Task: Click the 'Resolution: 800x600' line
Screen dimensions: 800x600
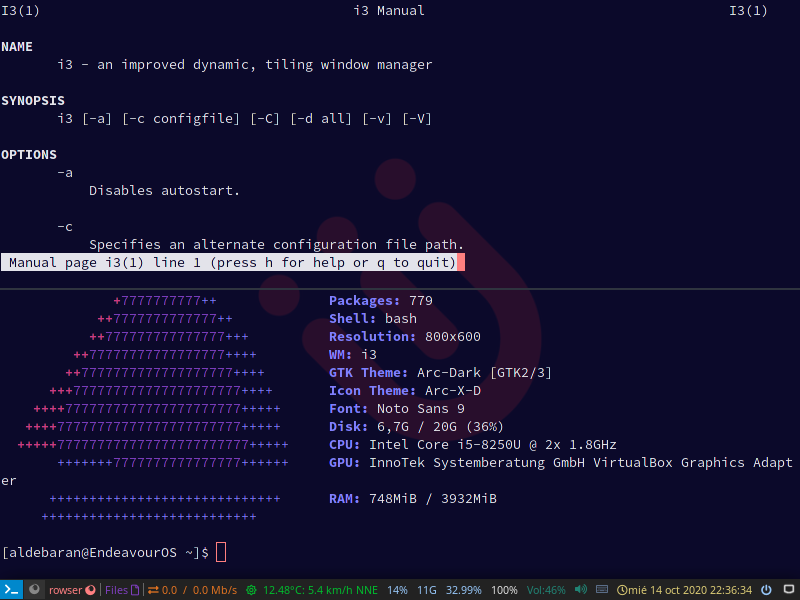Action: (x=405, y=337)
